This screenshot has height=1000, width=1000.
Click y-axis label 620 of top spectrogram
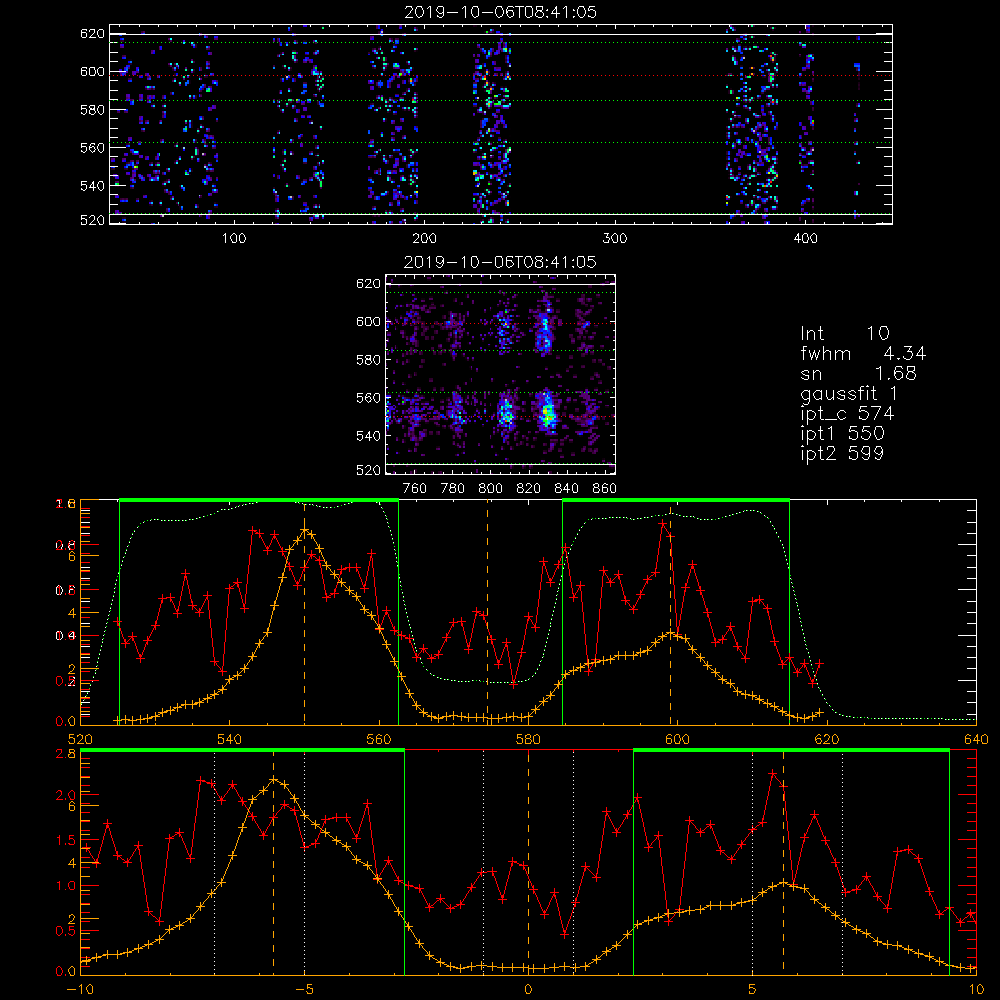92,34
